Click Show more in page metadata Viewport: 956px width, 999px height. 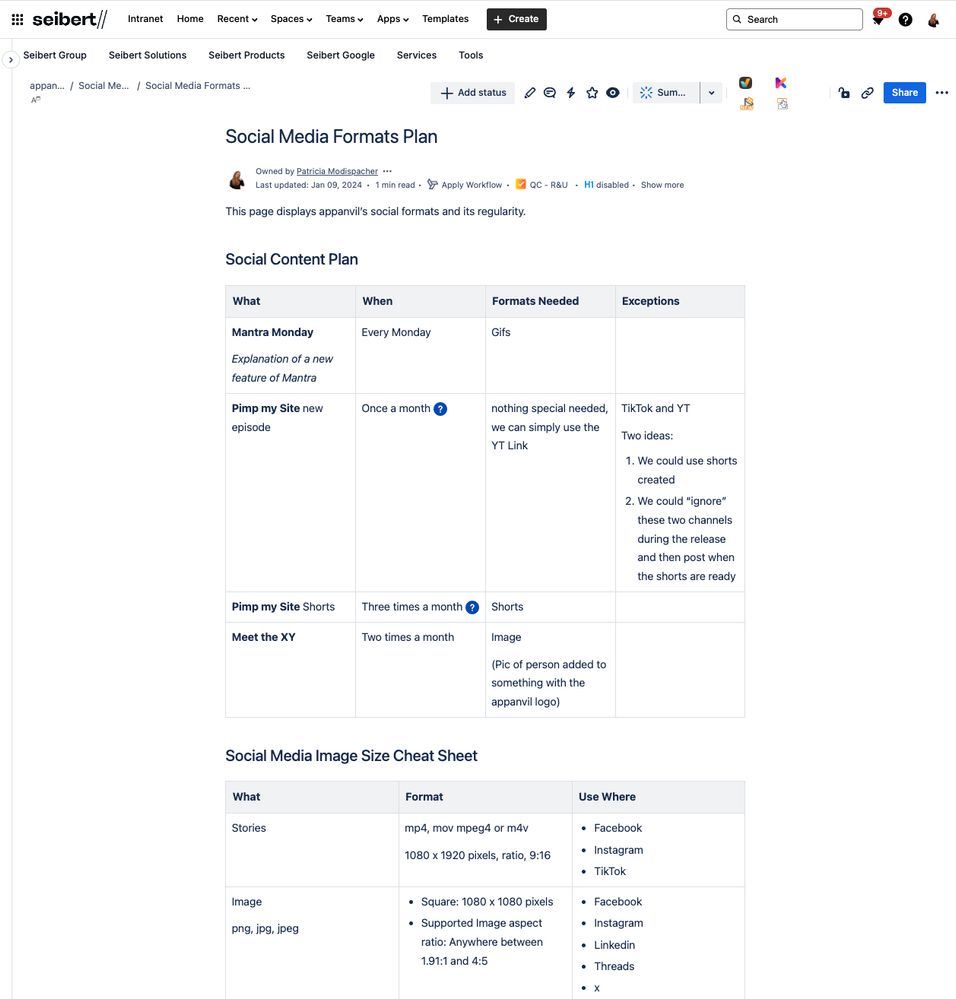(662, 185)
